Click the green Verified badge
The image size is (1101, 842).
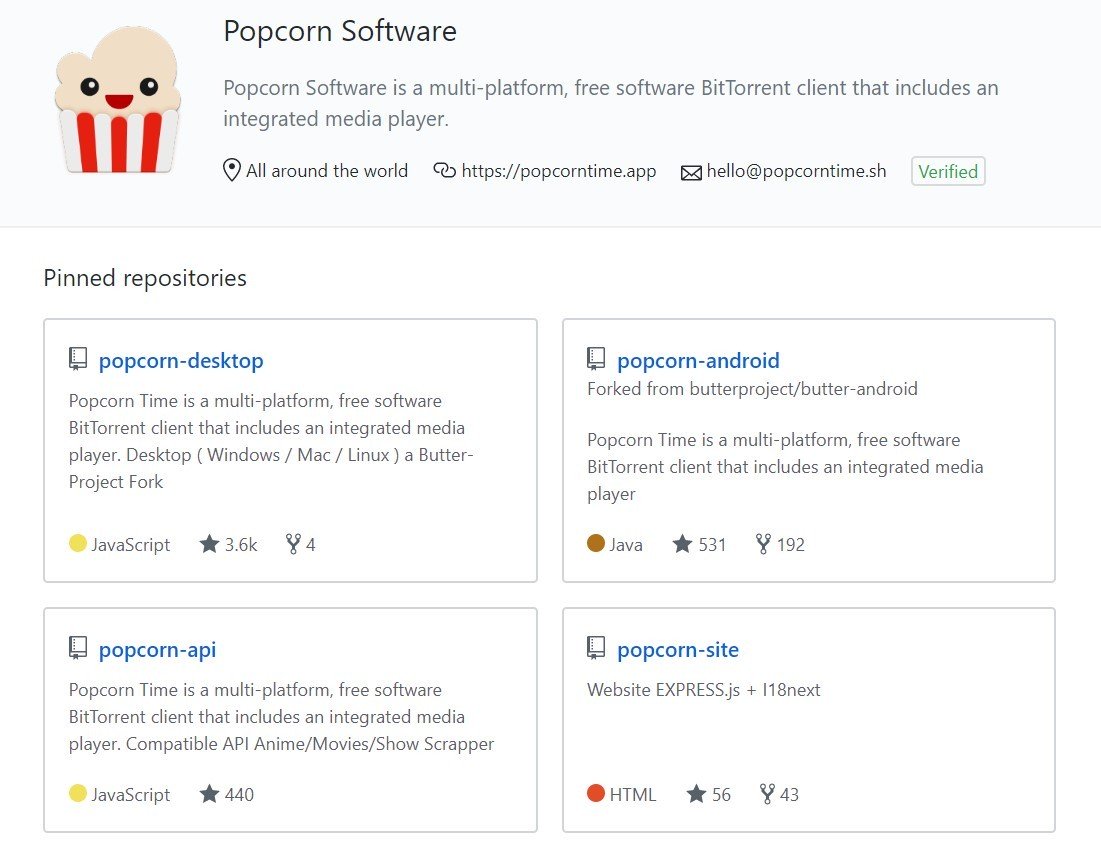(x=948, y=171)
